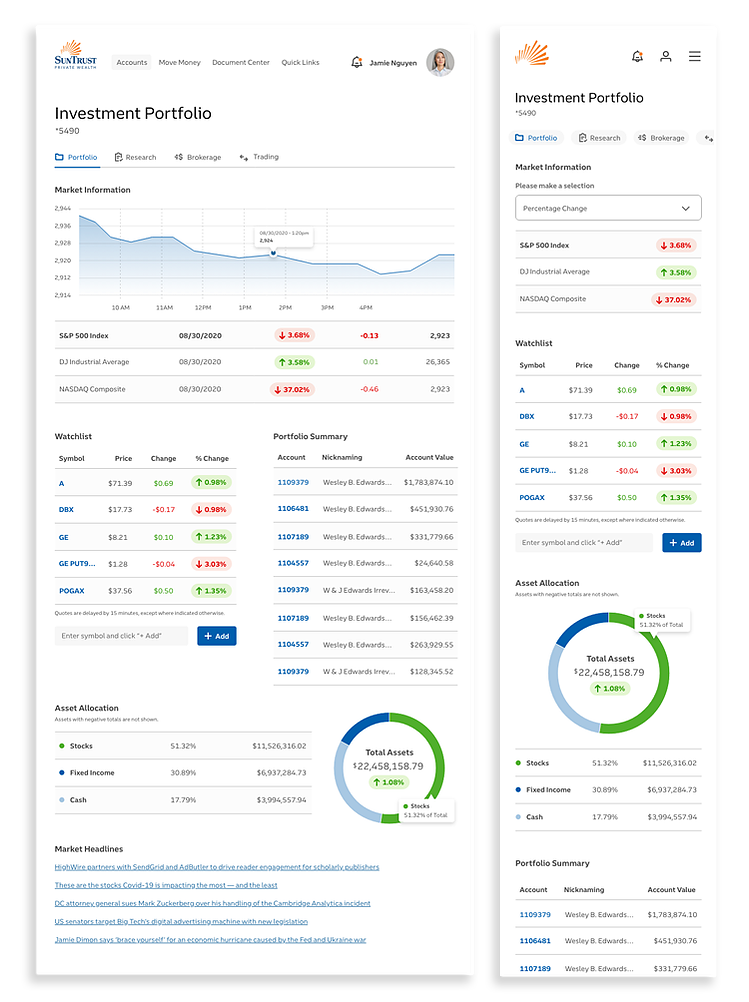Viewport: 749px width, 1002px height.
Task: Open symbol DBX in mobile watchlist
Action: (x=527, y=417)
